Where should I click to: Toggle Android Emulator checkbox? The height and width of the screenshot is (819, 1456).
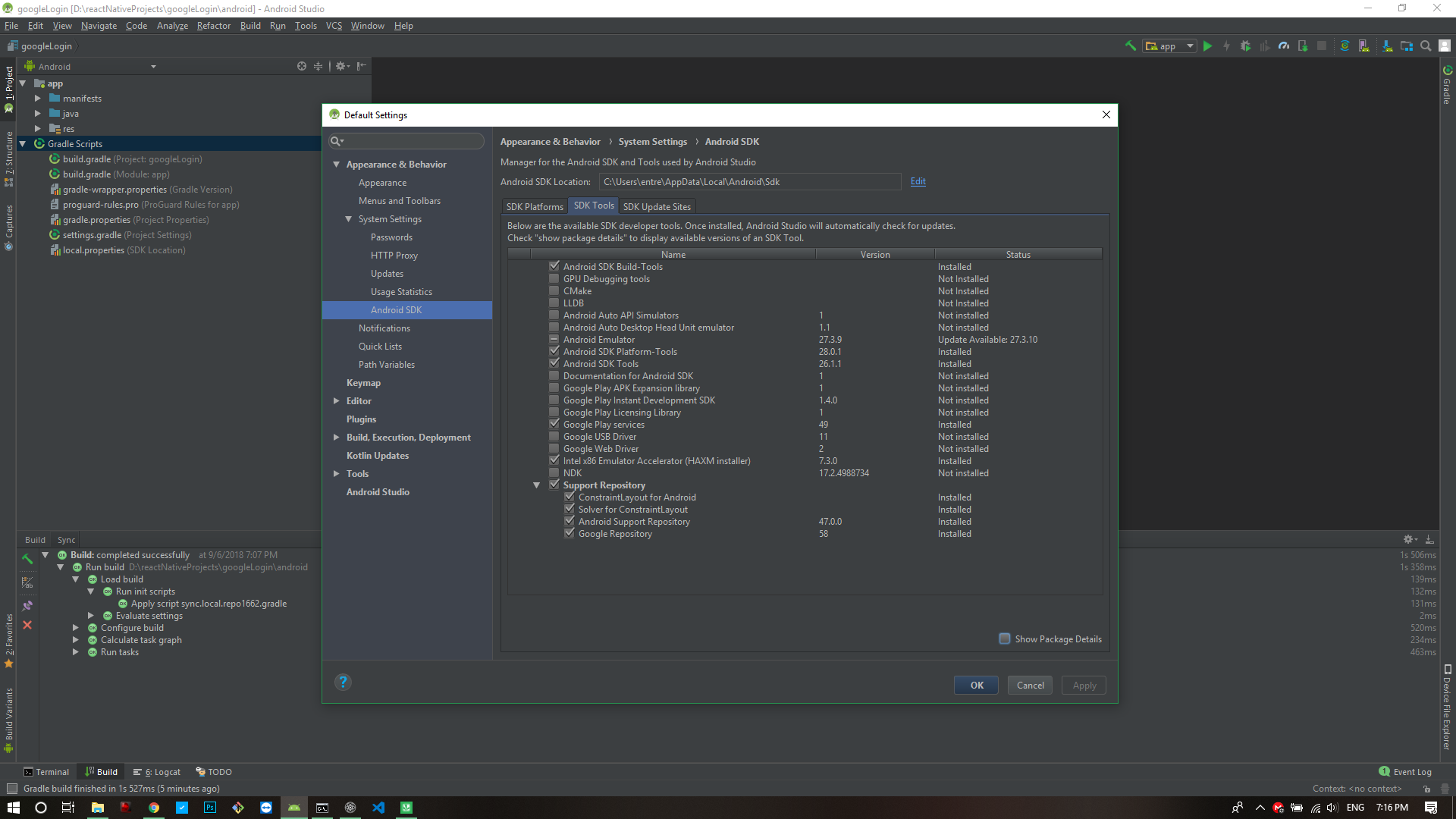554,339
